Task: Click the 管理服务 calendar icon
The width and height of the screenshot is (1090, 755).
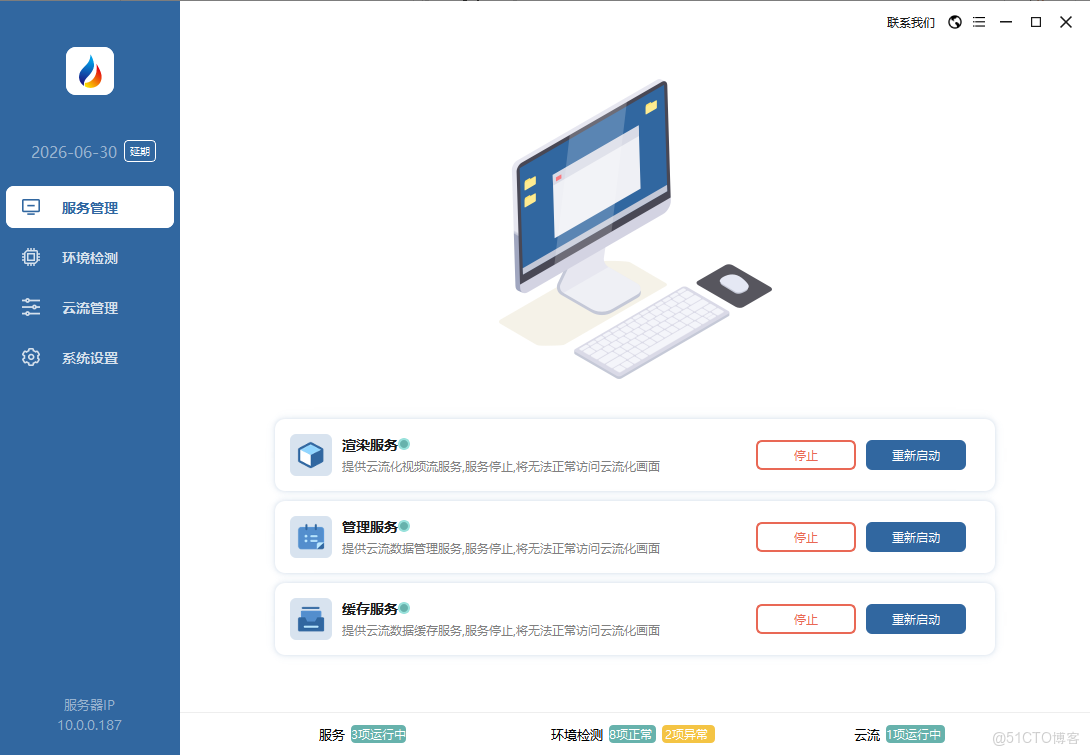Action: [x=311, y=537]
